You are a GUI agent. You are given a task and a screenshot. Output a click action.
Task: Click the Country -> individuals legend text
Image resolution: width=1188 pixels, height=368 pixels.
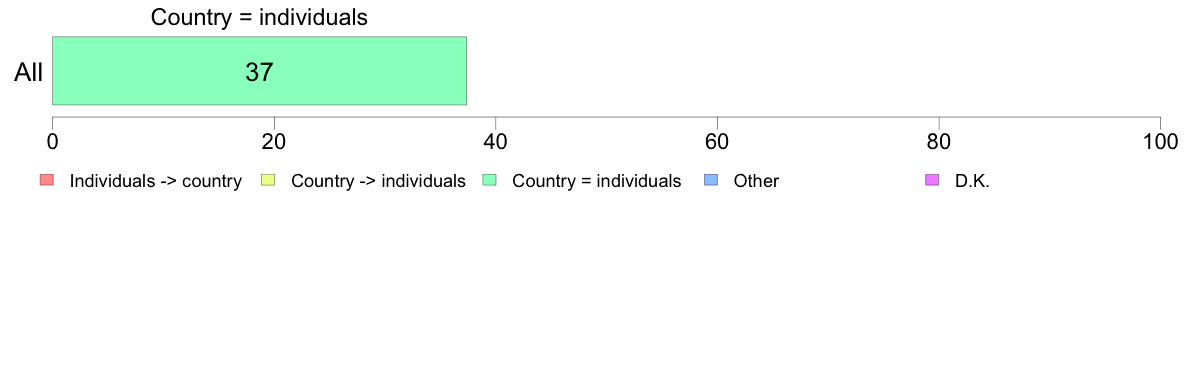(x=378, y=181)
